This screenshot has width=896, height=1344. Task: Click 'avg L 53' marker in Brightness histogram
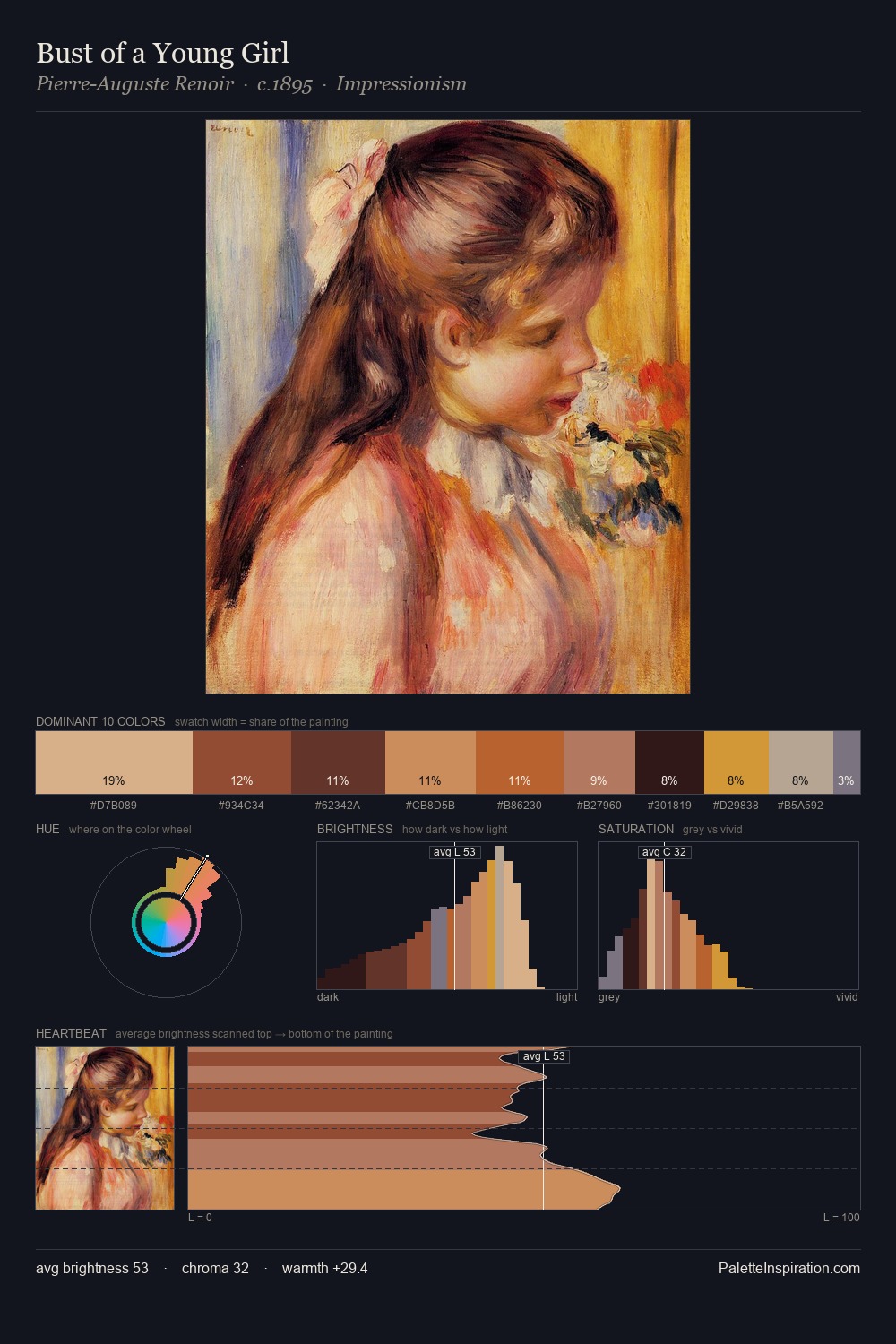454,852
